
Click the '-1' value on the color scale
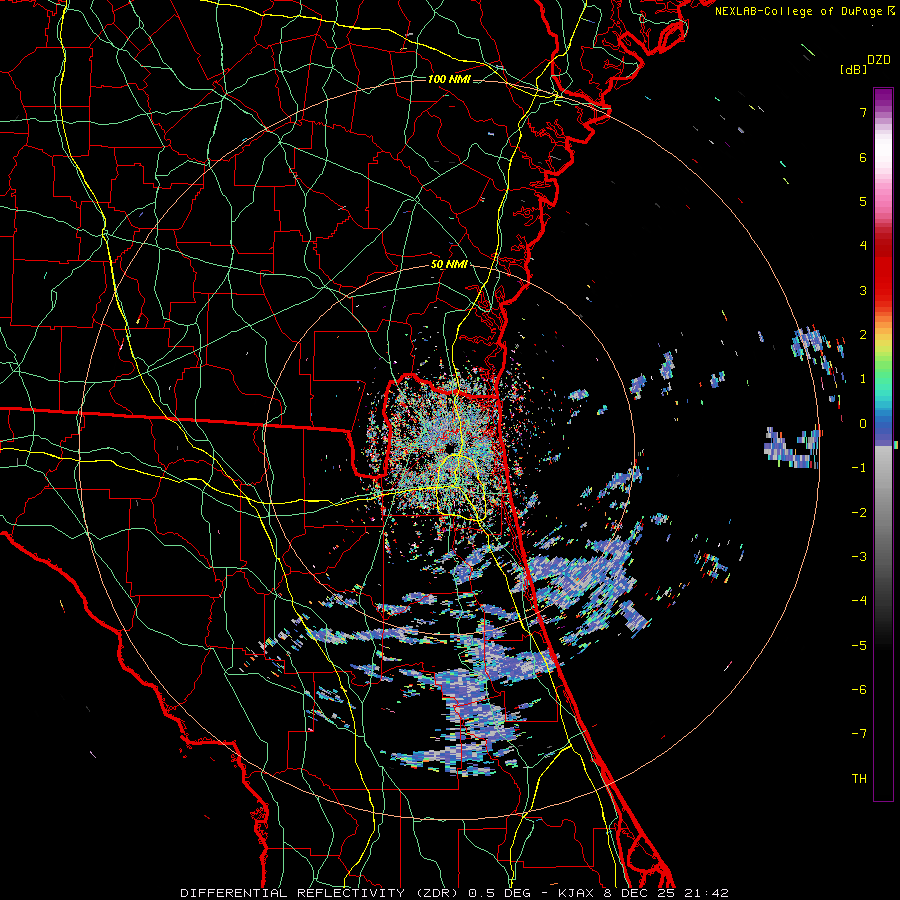pos(859,468)
